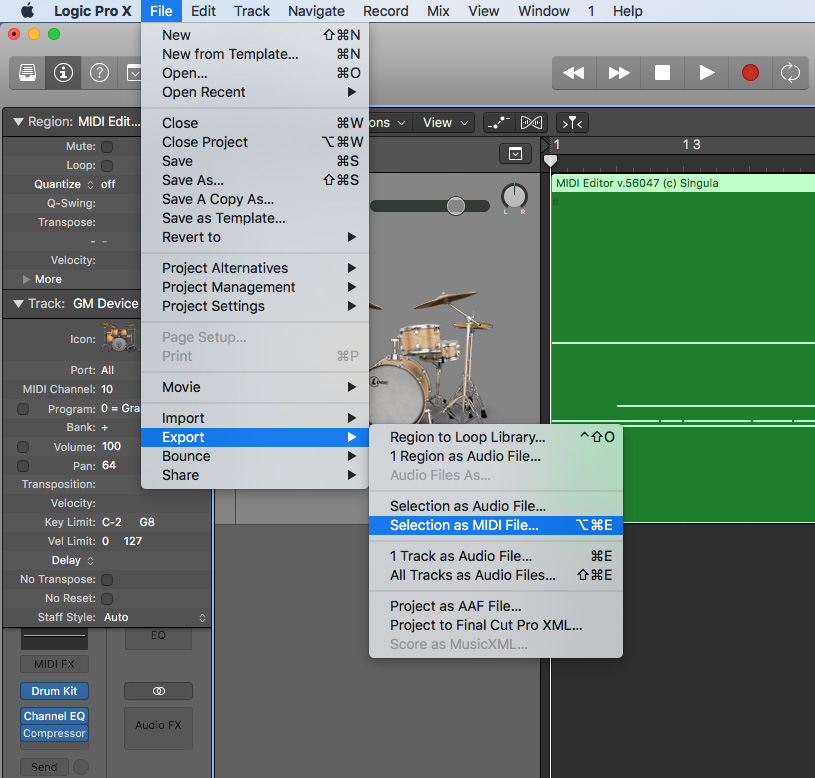Click the Rewind transport button
The image size is (815, 778).
pos(574,73)
